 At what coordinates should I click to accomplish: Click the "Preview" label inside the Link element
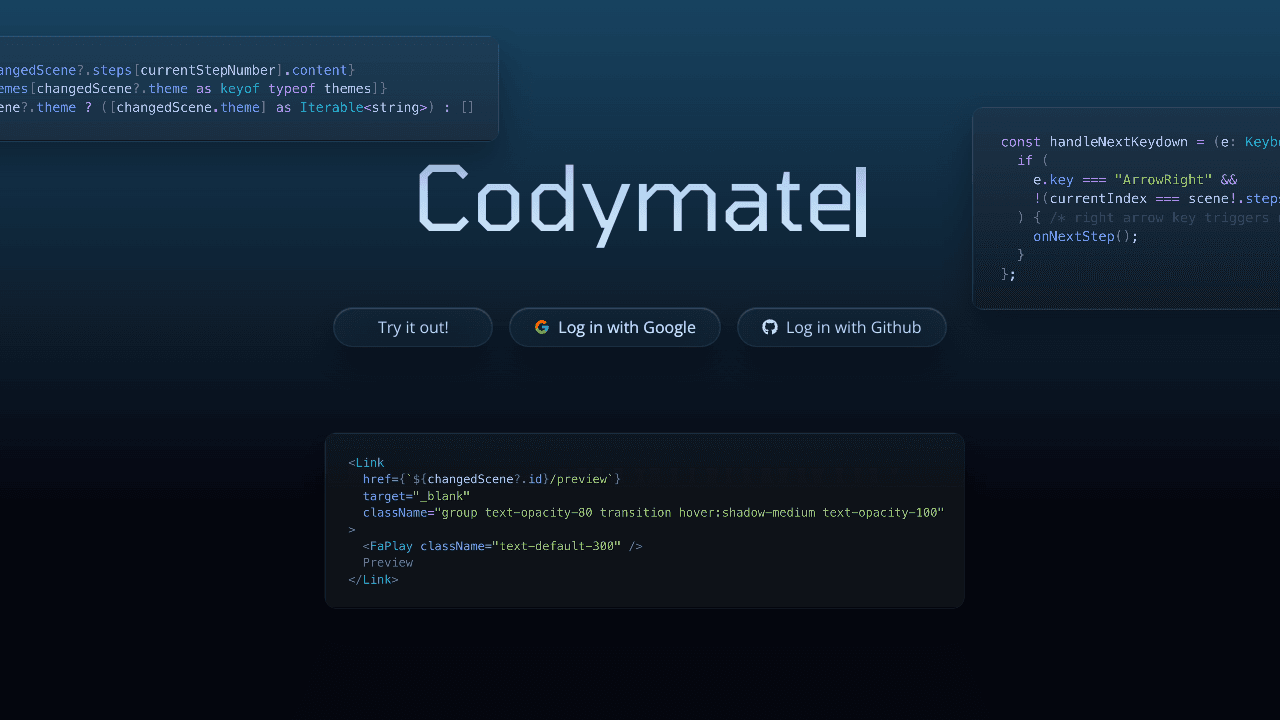(388, 562)
